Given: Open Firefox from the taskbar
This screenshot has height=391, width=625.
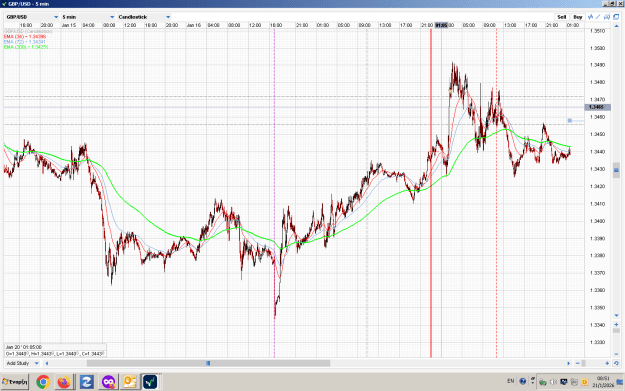Looking at the screenshot, I should [64, 382].
